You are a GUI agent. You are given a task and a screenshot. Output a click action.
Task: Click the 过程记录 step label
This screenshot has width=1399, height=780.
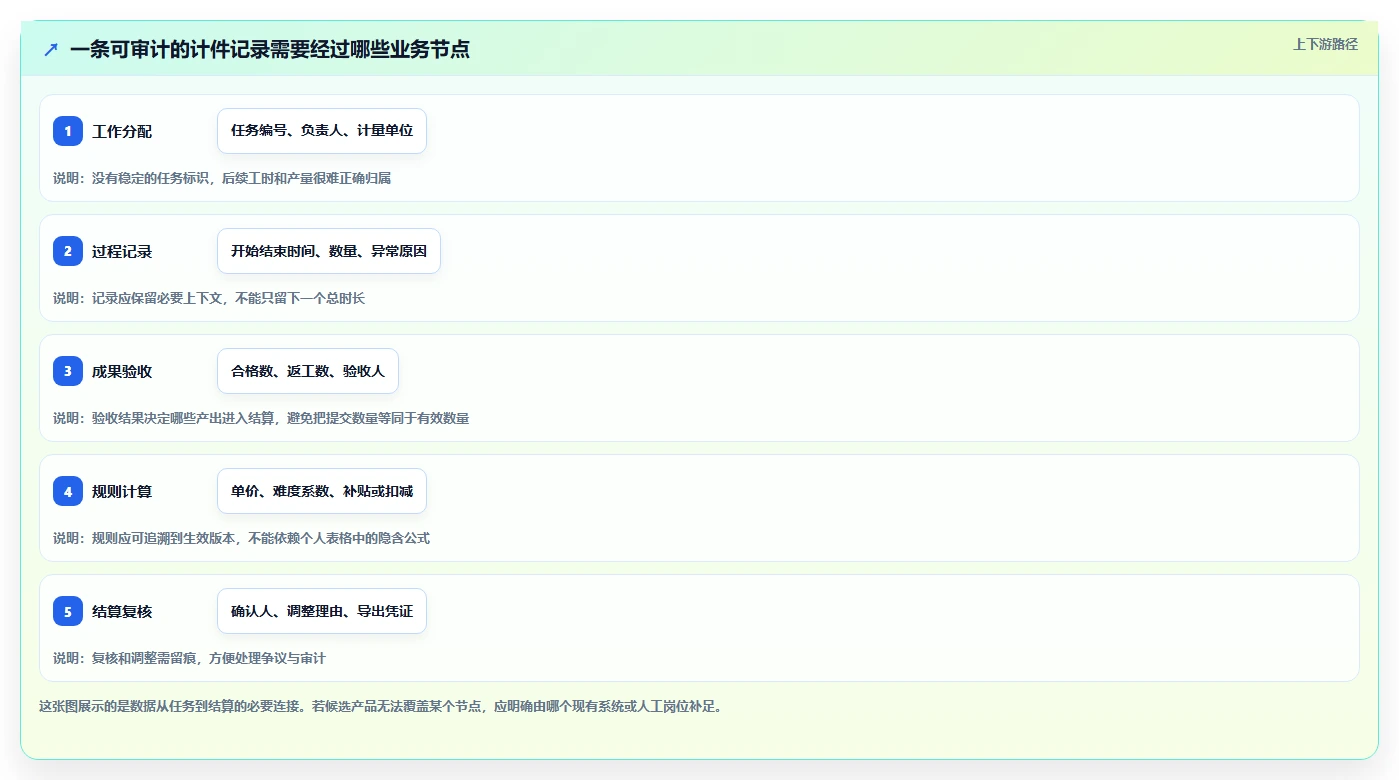pyautogui.click(x=122, y=251)
